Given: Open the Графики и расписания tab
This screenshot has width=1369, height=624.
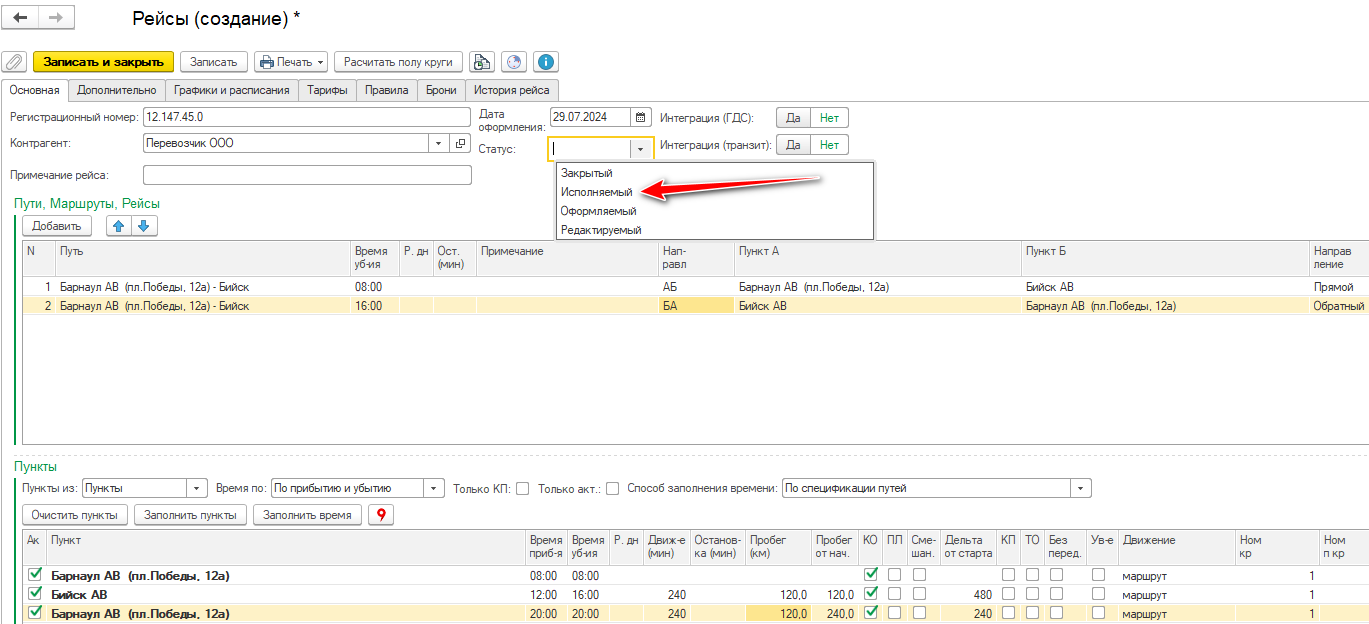Looking at the screenshot, I should pos(231,90).
